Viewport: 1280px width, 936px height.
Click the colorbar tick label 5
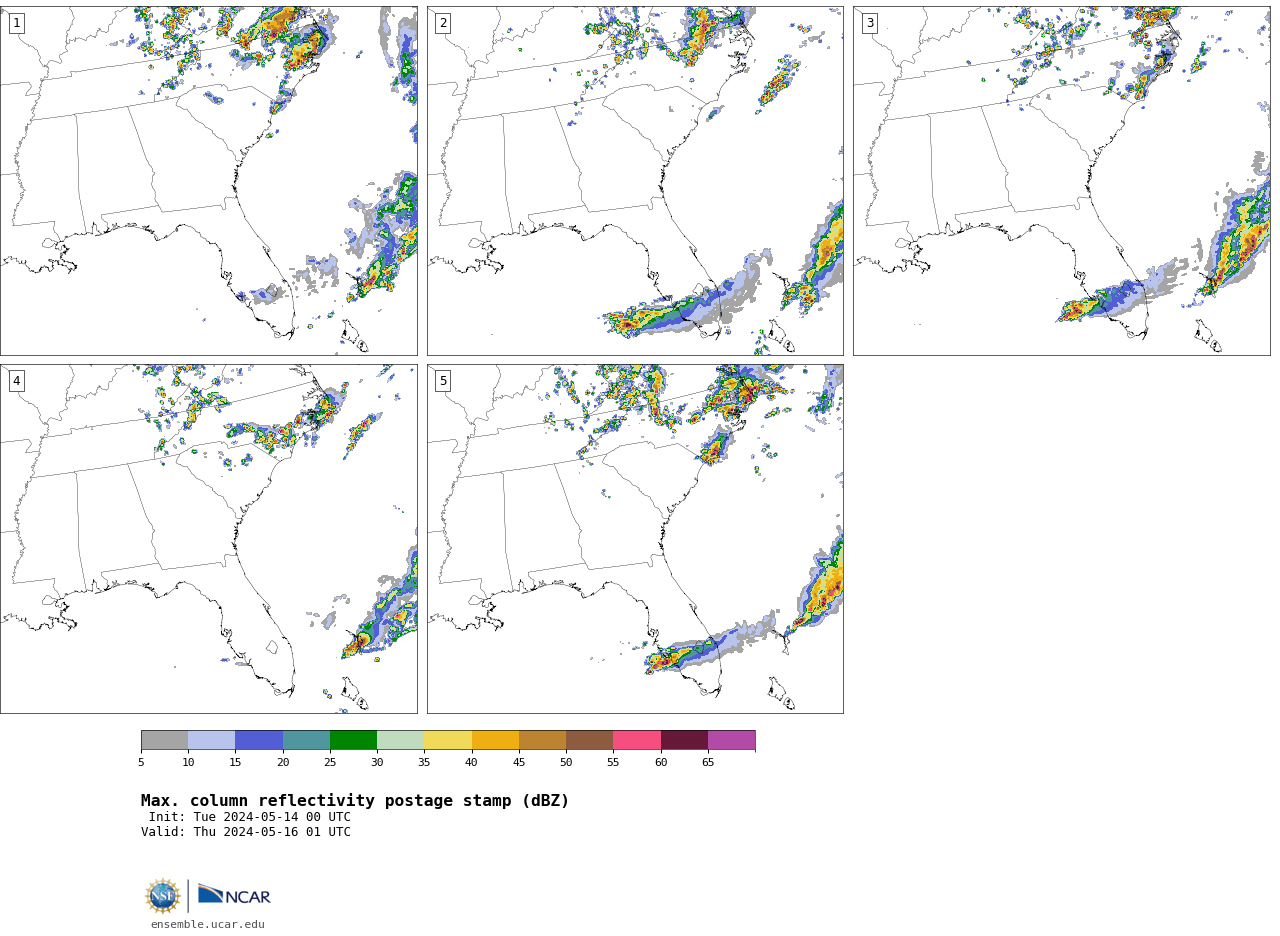(141, 763)
